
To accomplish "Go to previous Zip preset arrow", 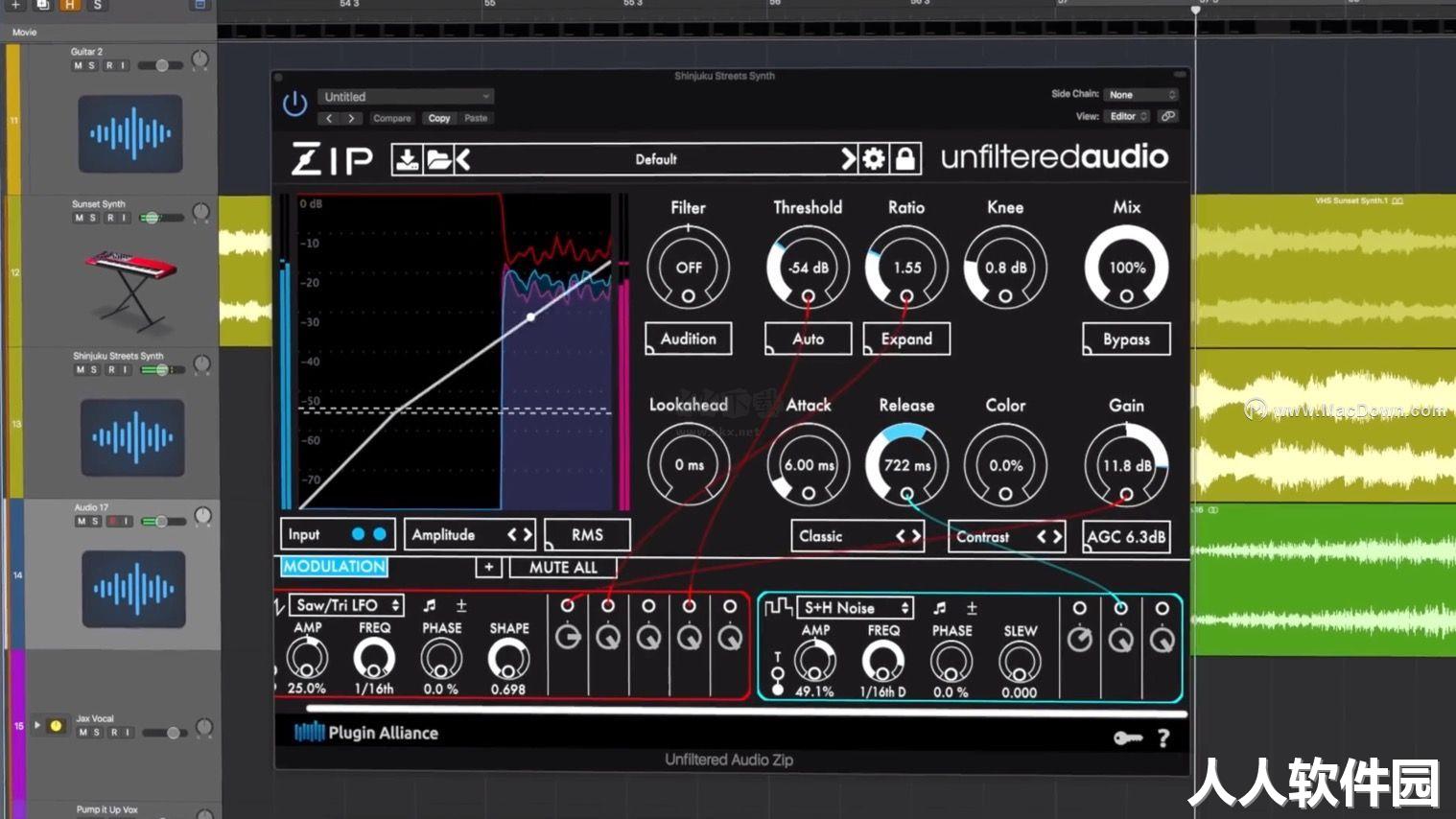I will click(x=463, y=159).
